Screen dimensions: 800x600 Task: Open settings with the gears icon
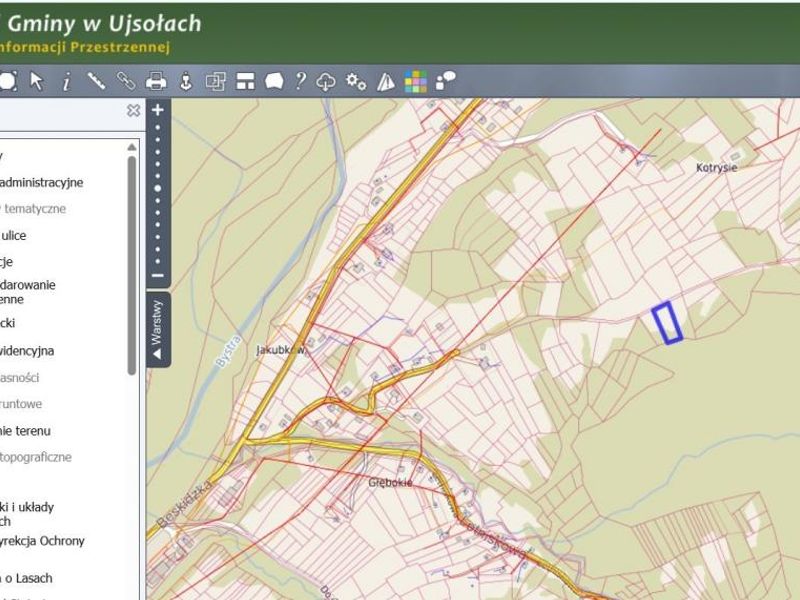coord(356,81)
